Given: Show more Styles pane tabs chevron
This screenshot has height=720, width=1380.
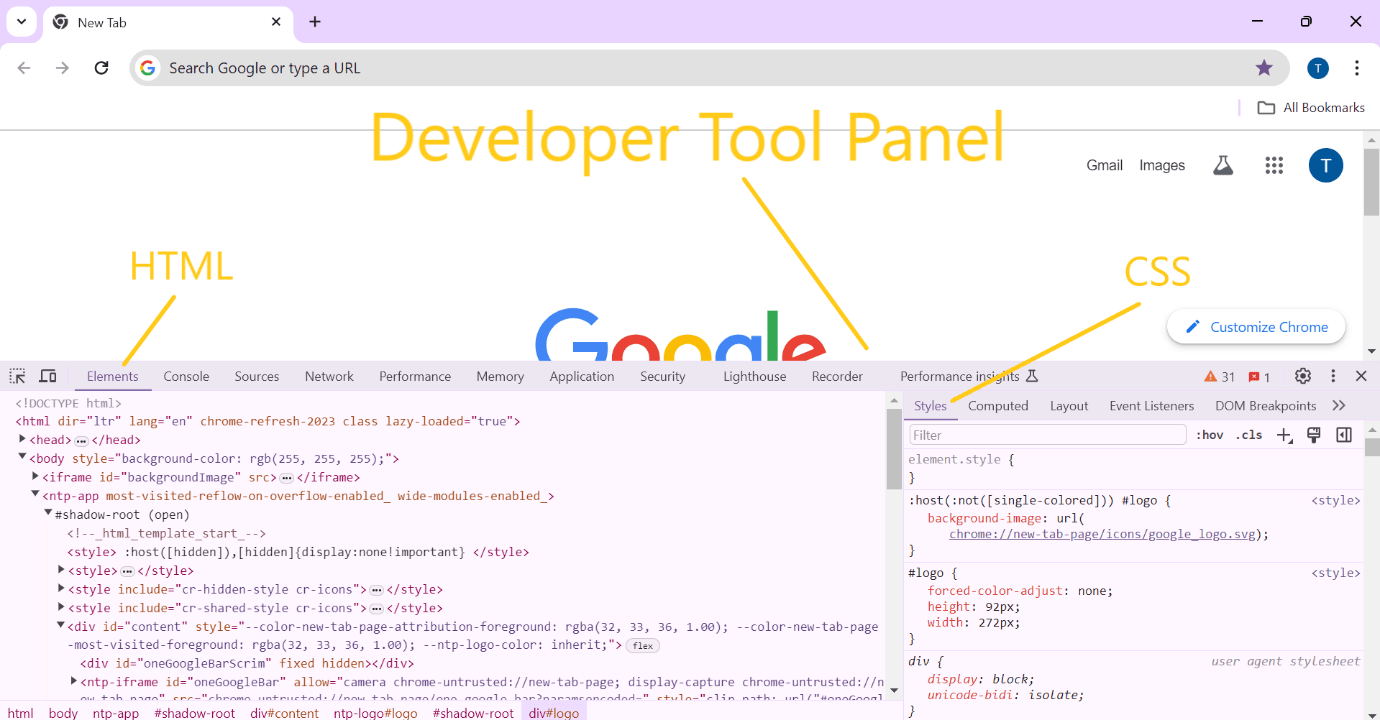Looking at the screenshot, I should pyautogui.click(x=1339, y=405).
